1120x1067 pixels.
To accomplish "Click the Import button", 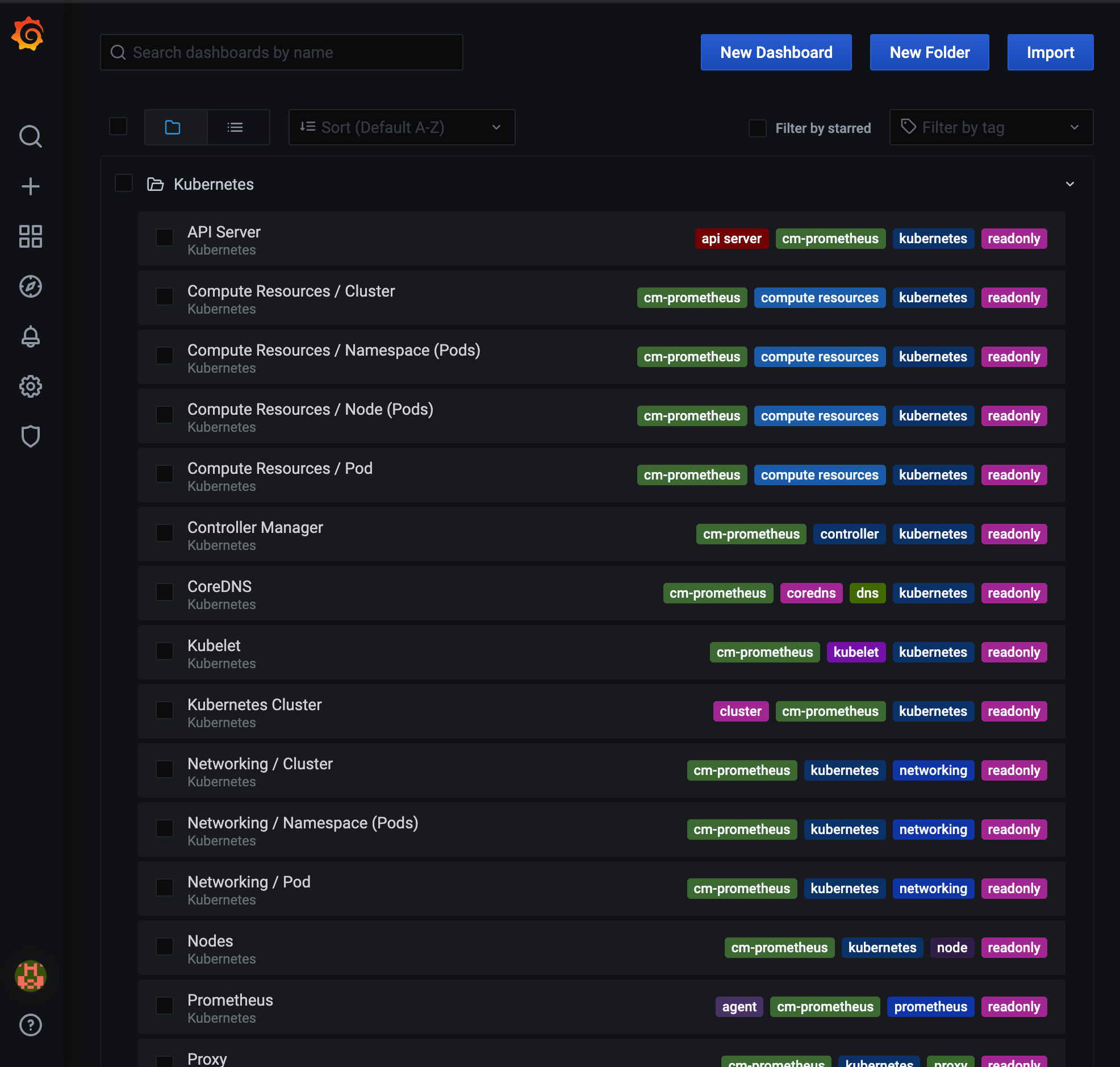I will [x=1050, y=52].
